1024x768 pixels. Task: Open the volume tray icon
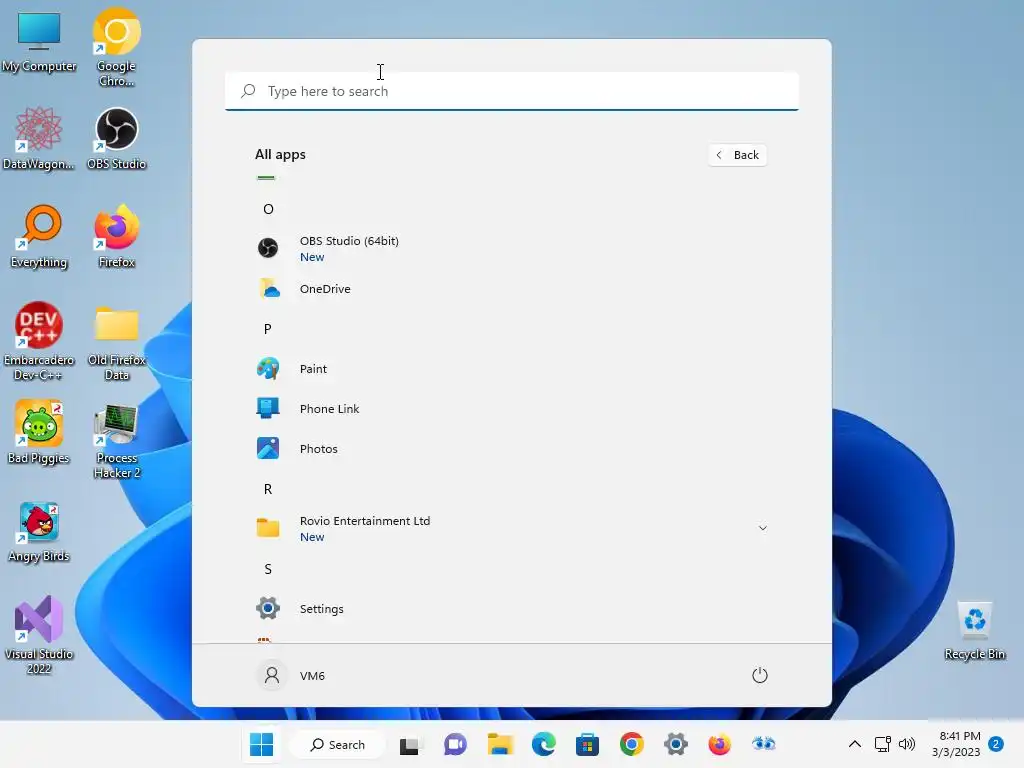[907, 744]
